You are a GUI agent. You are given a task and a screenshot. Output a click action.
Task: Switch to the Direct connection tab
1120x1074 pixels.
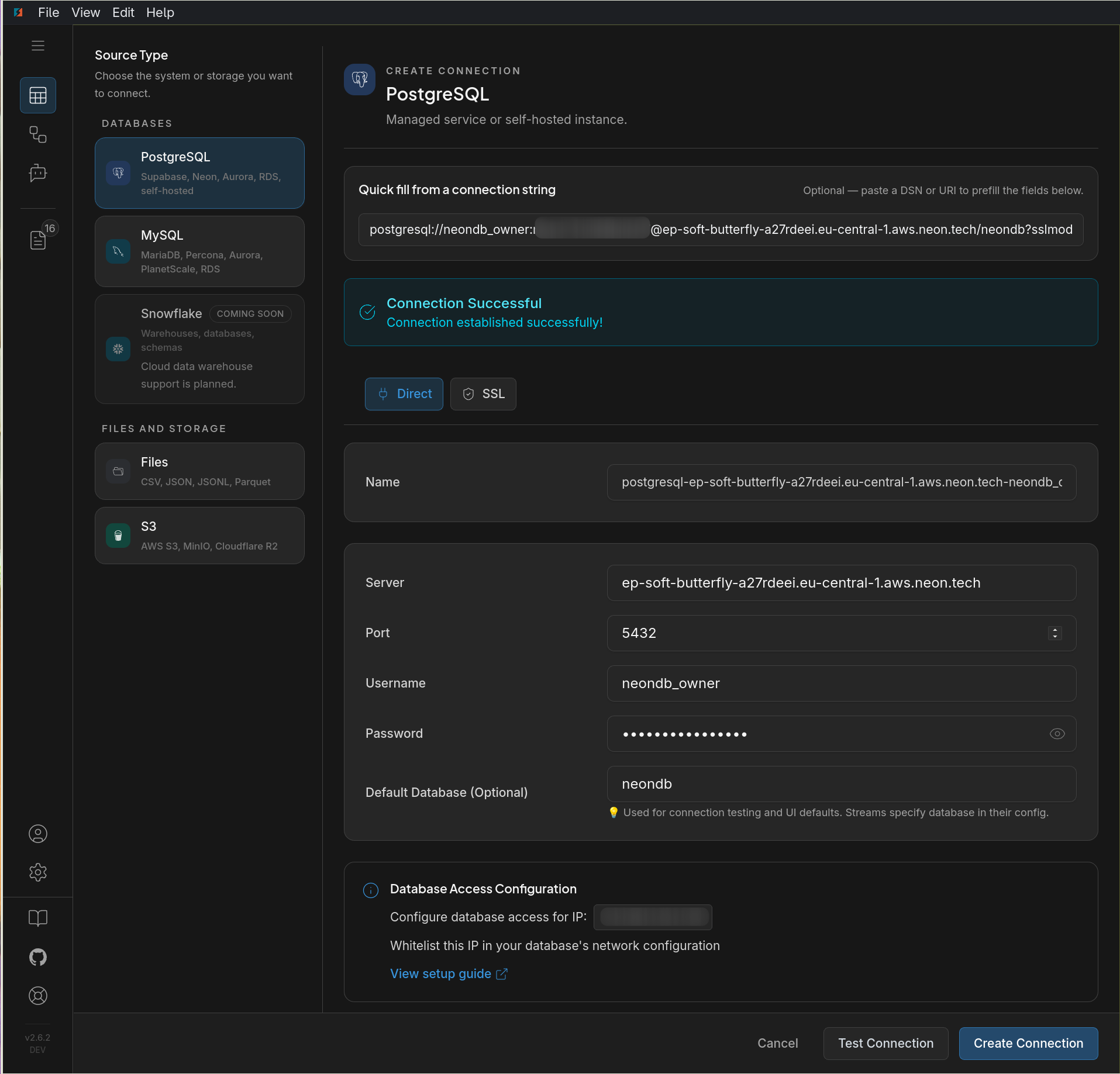[404, 394]
